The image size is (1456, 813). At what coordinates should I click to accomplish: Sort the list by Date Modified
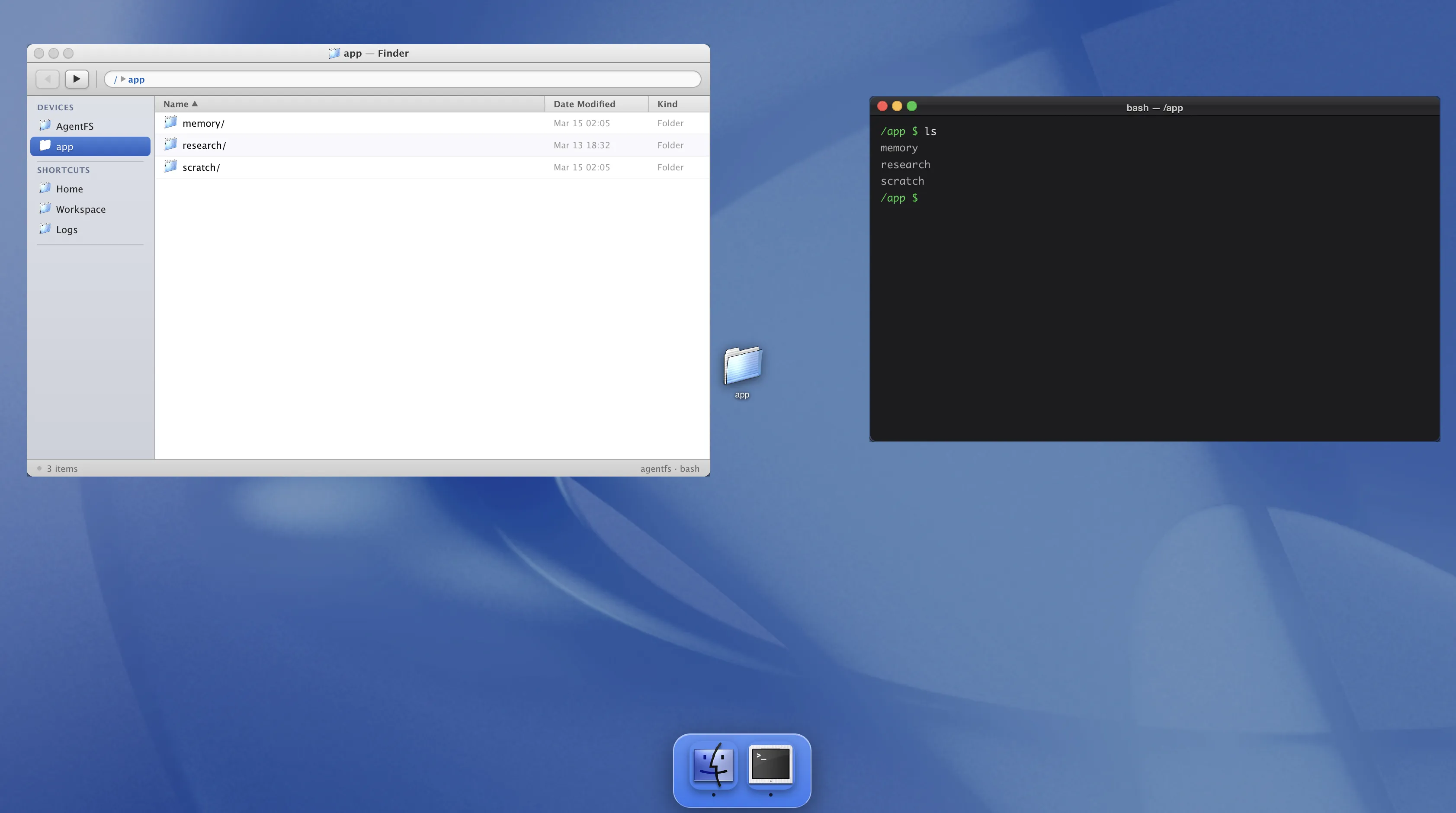tap(584, 104)
